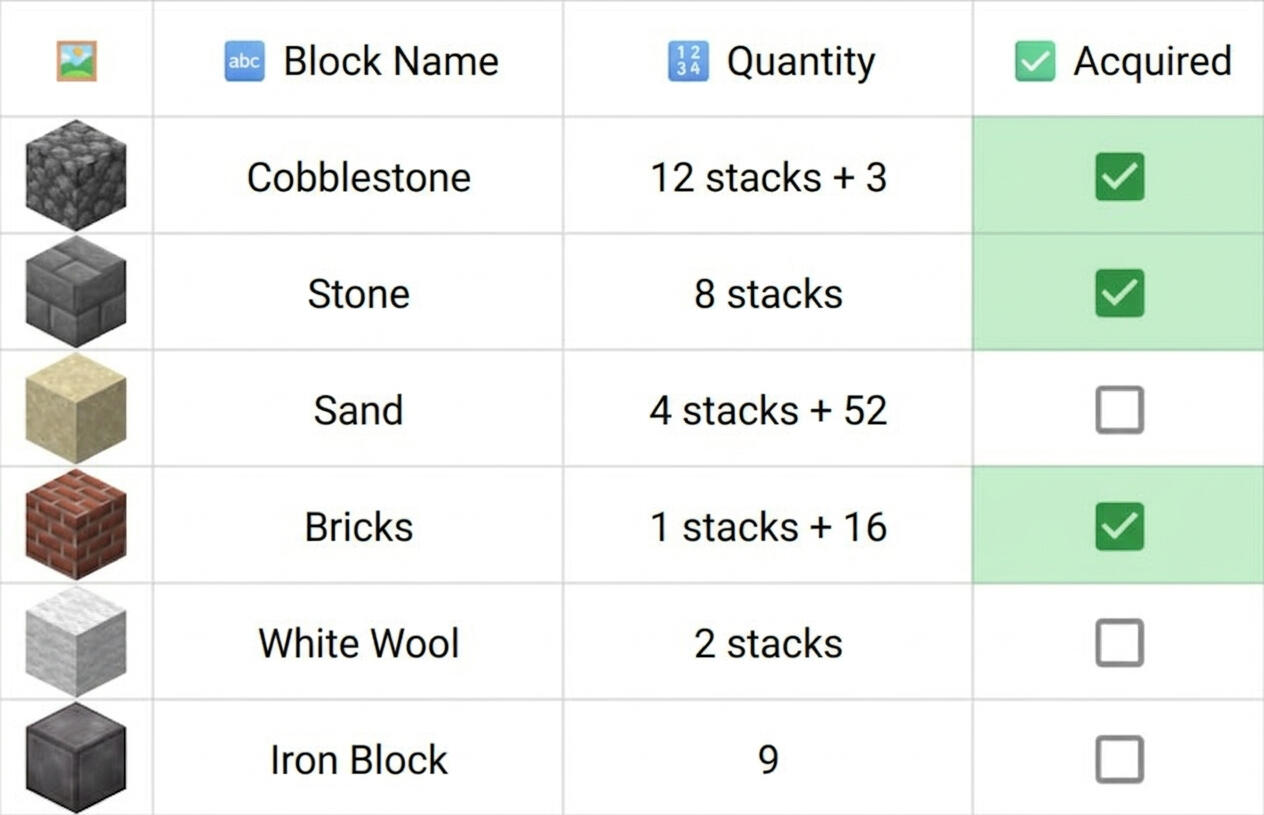This screenshot has width=1264, height=815.
Task: Open the Cobblestone block image
Action: [76, 175]
